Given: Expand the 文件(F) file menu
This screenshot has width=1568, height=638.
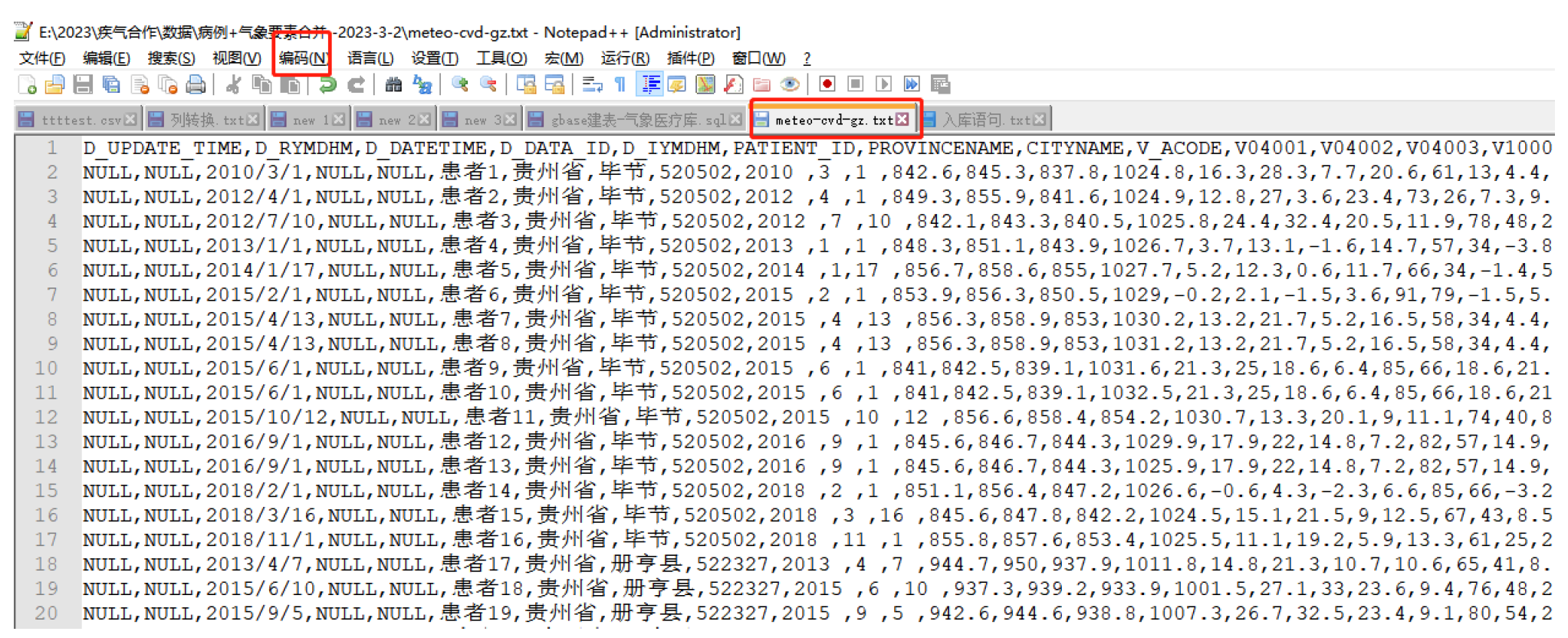Looking at the screenshot, I should pyautogui.click(x=41, y=58).
